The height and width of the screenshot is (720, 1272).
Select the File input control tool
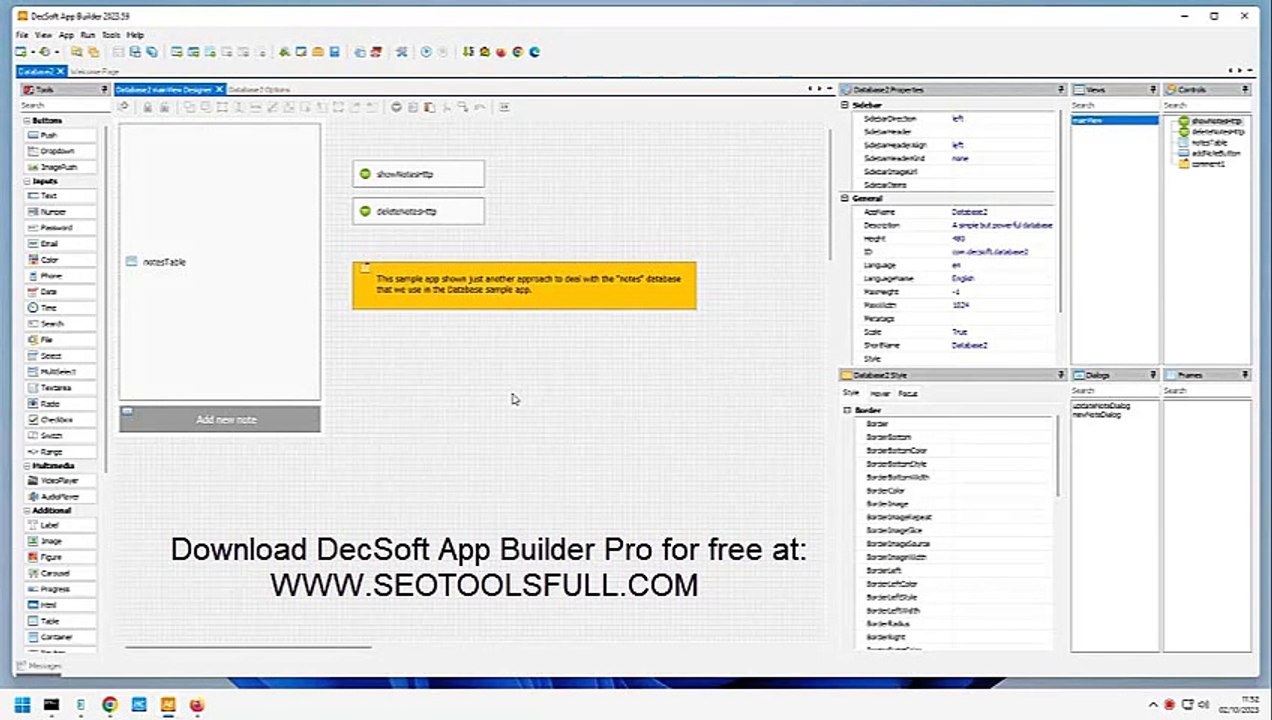[62, 340]
